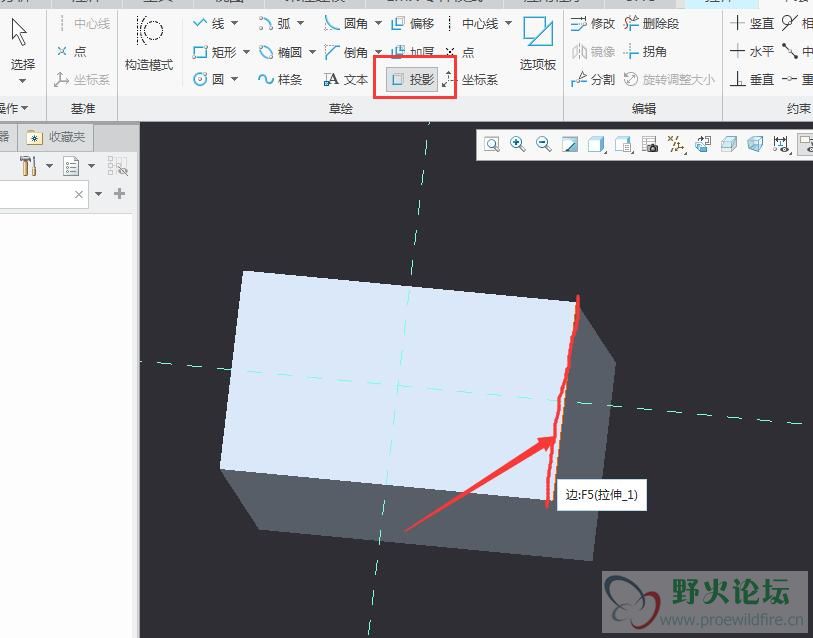Click the 分割 divide tool

coord(593,79)
